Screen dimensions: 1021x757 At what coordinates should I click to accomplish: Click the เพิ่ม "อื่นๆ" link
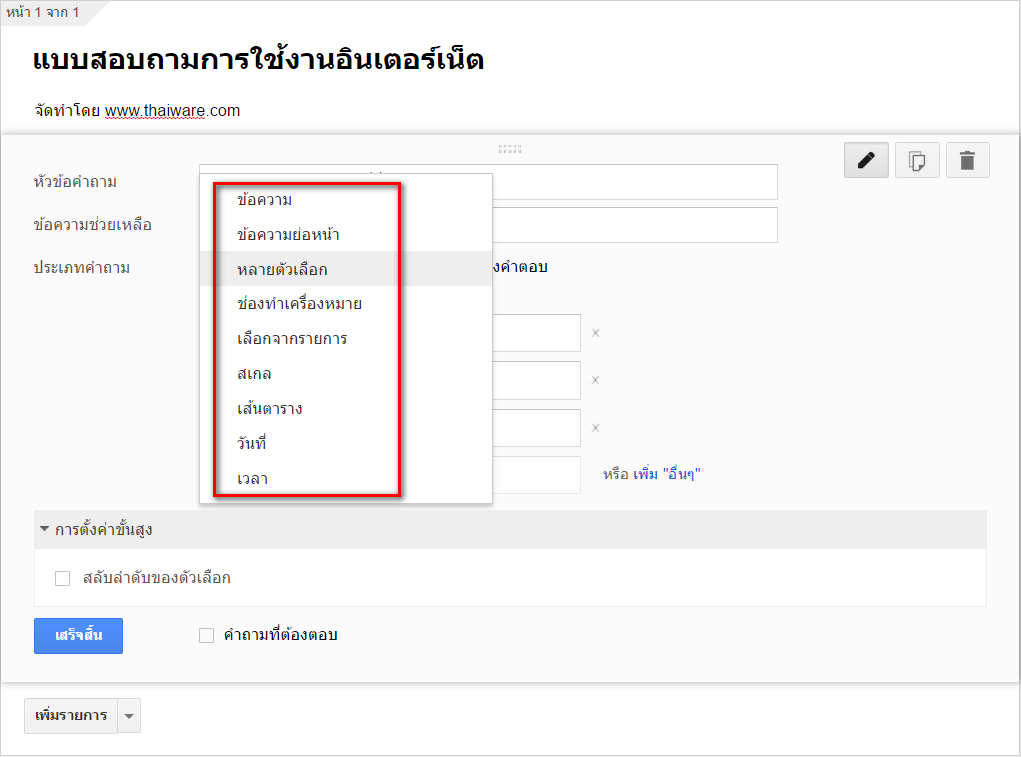click(x=667, y=474)
